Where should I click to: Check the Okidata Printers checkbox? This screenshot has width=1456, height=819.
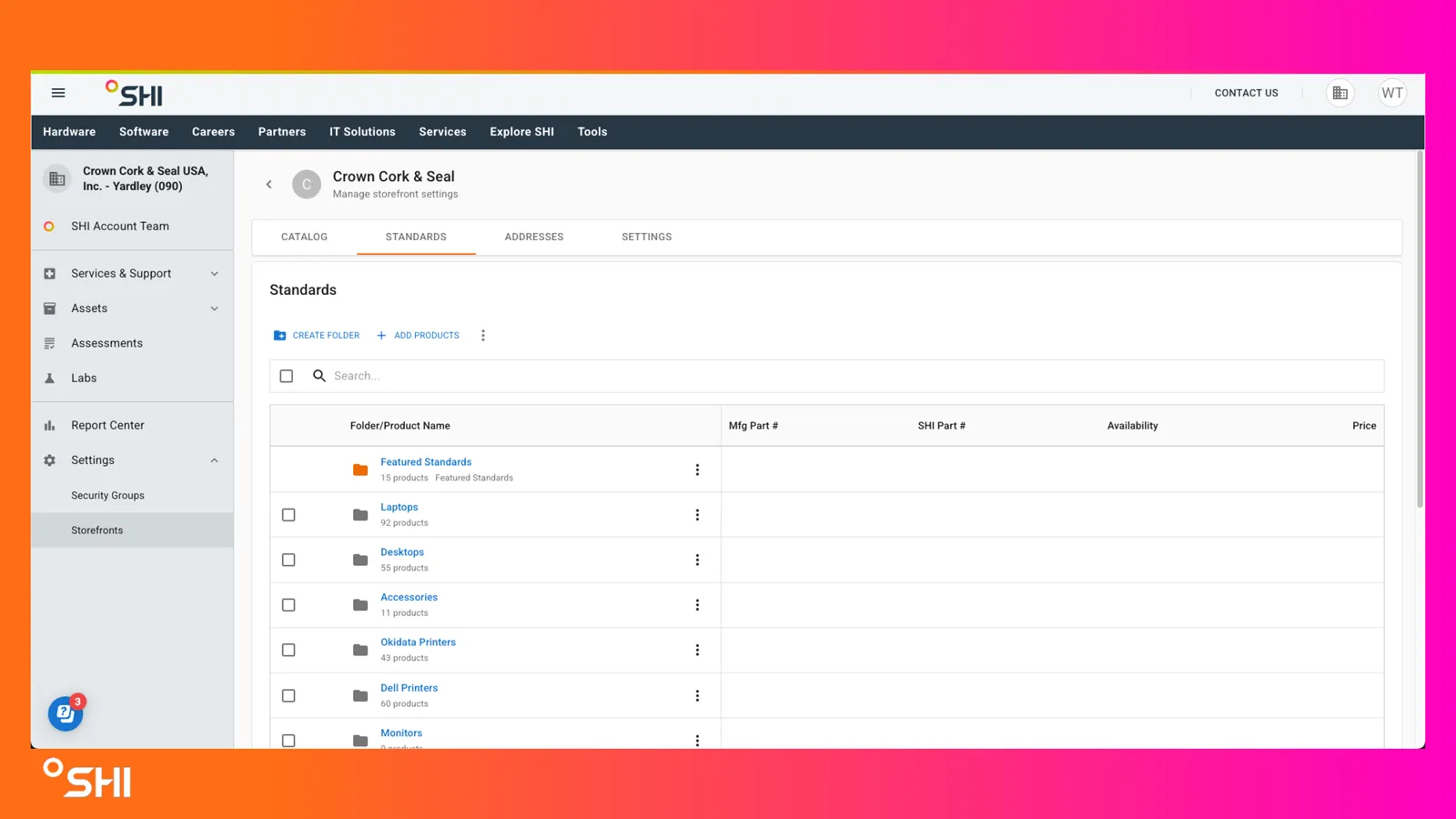click(288, 650)
